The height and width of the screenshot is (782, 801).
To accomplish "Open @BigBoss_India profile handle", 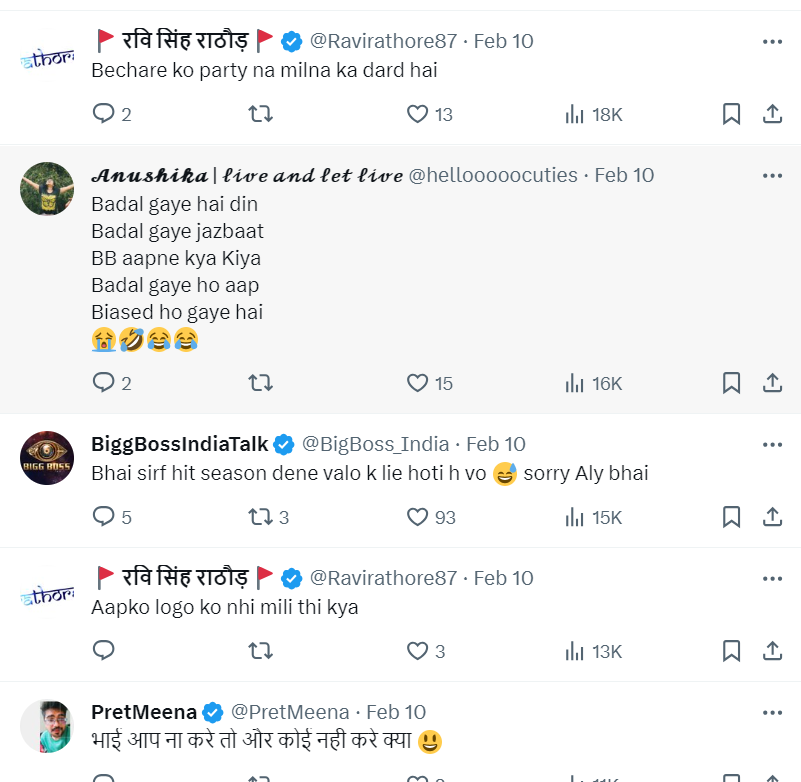I will coord(377,444).
